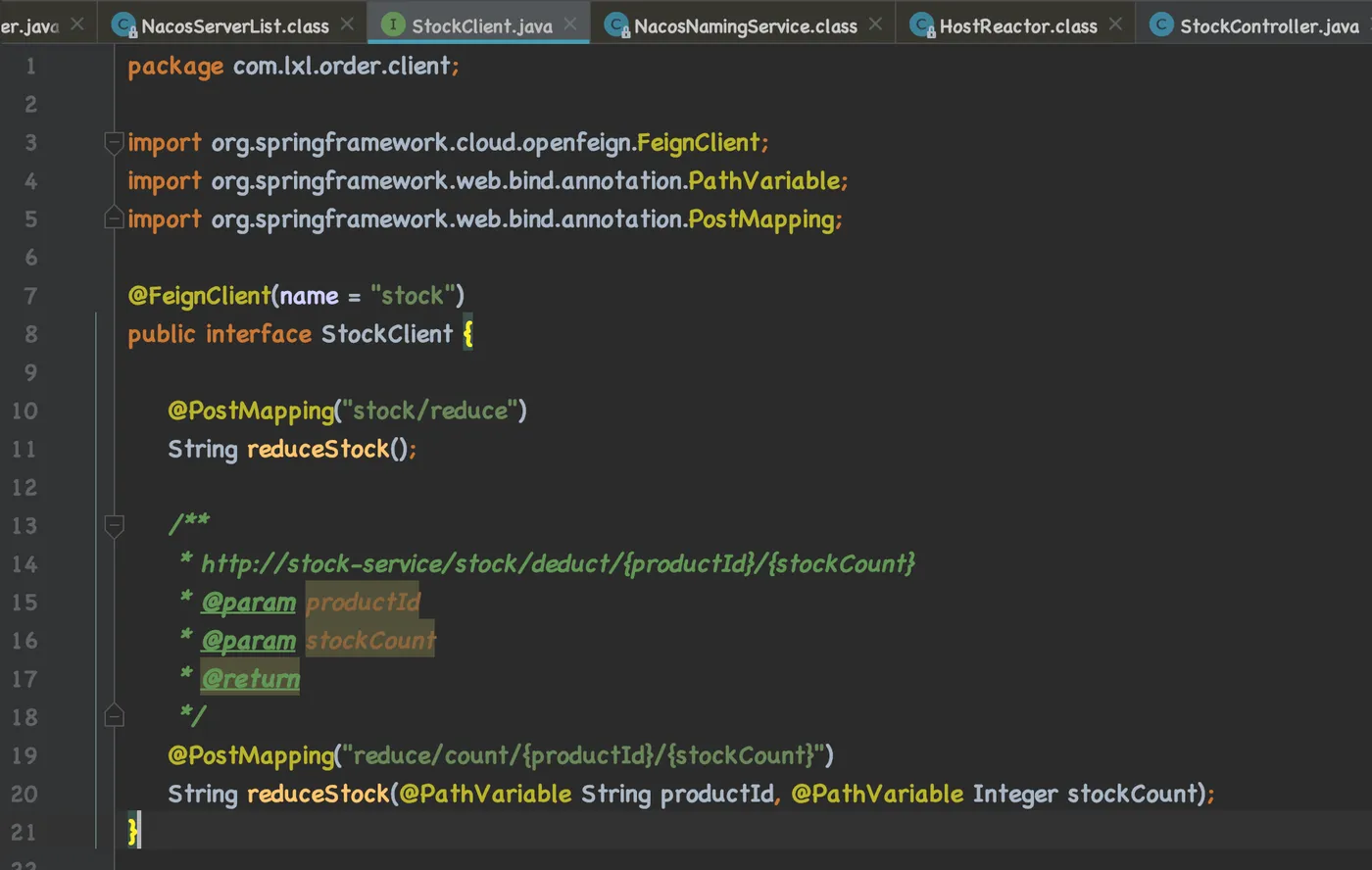
Task: Open the NacosNamingService.class tab
Action: [x=746, y=25]
